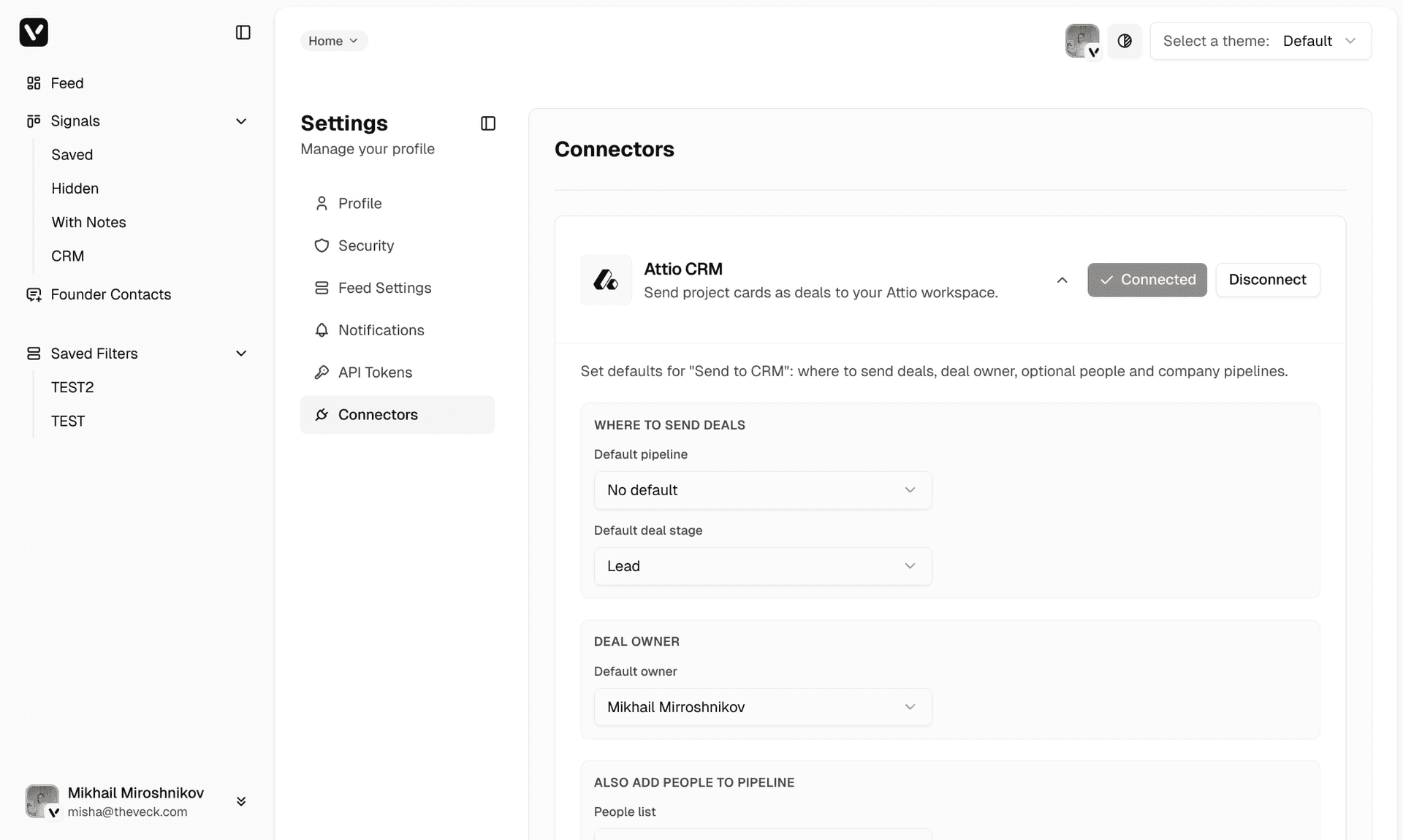Screen dimensions: 1403x840
Task: Open the Default deal stage dropdown
Action: pos(762,566)
